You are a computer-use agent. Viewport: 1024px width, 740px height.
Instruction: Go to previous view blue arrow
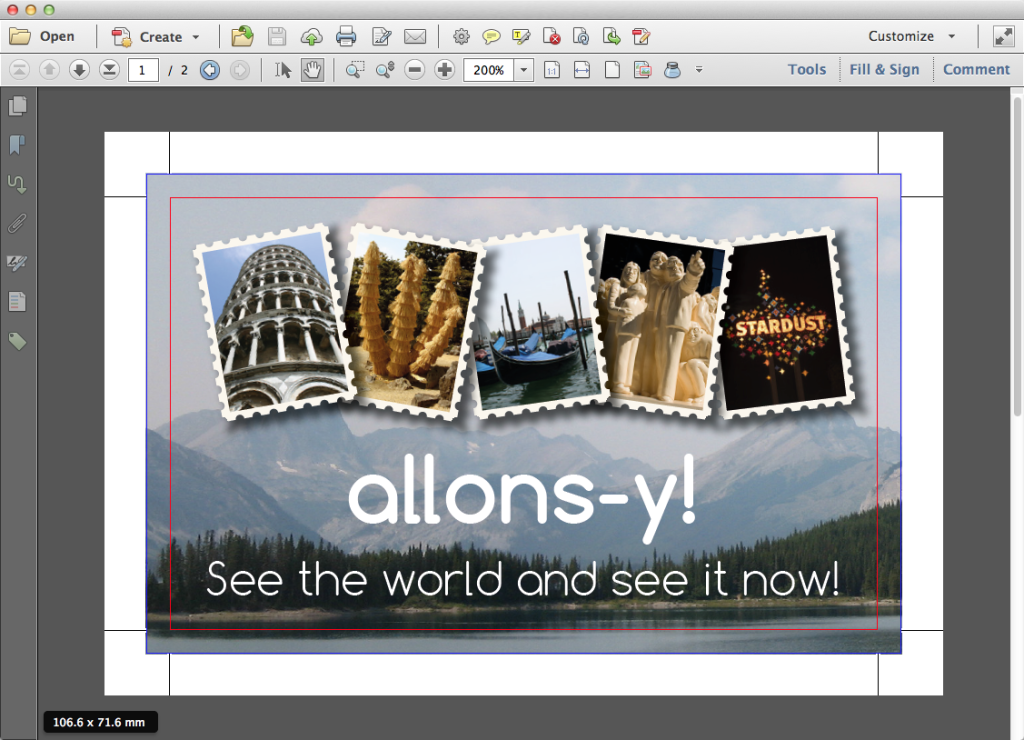(x=210, y=70)
